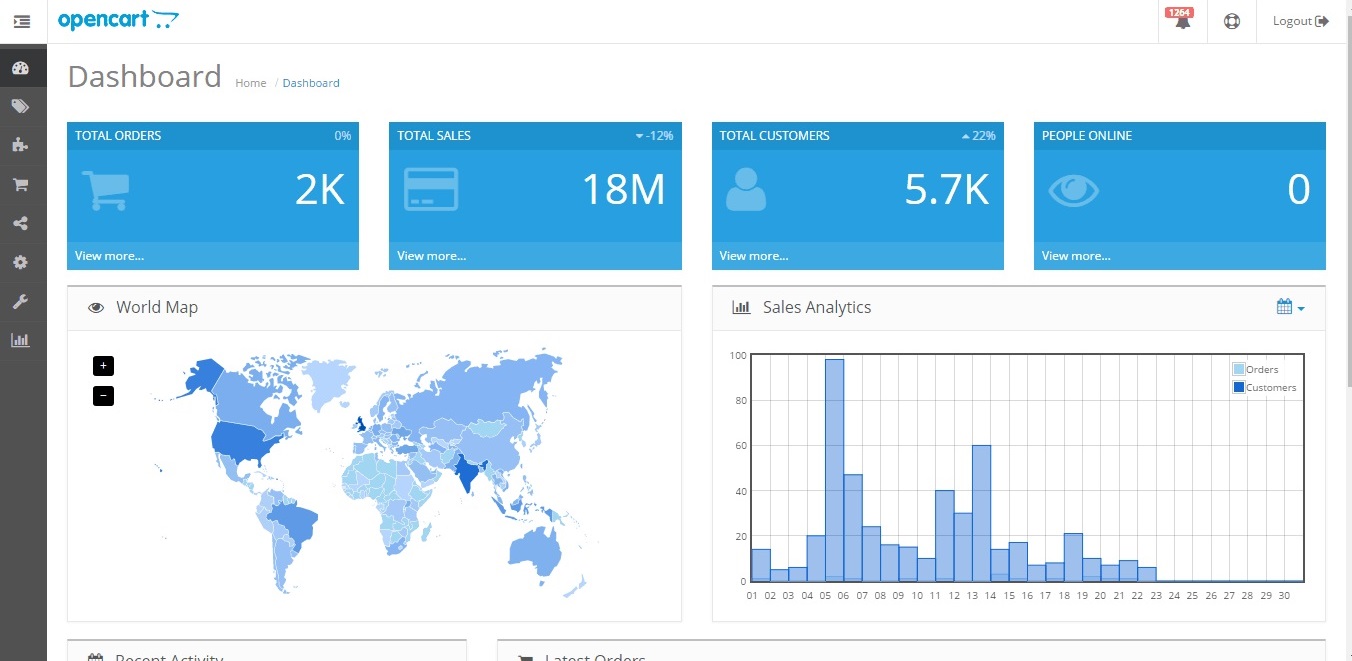Open the Dashboard speedometer icon in the sidebar

[x=21, y=68]
